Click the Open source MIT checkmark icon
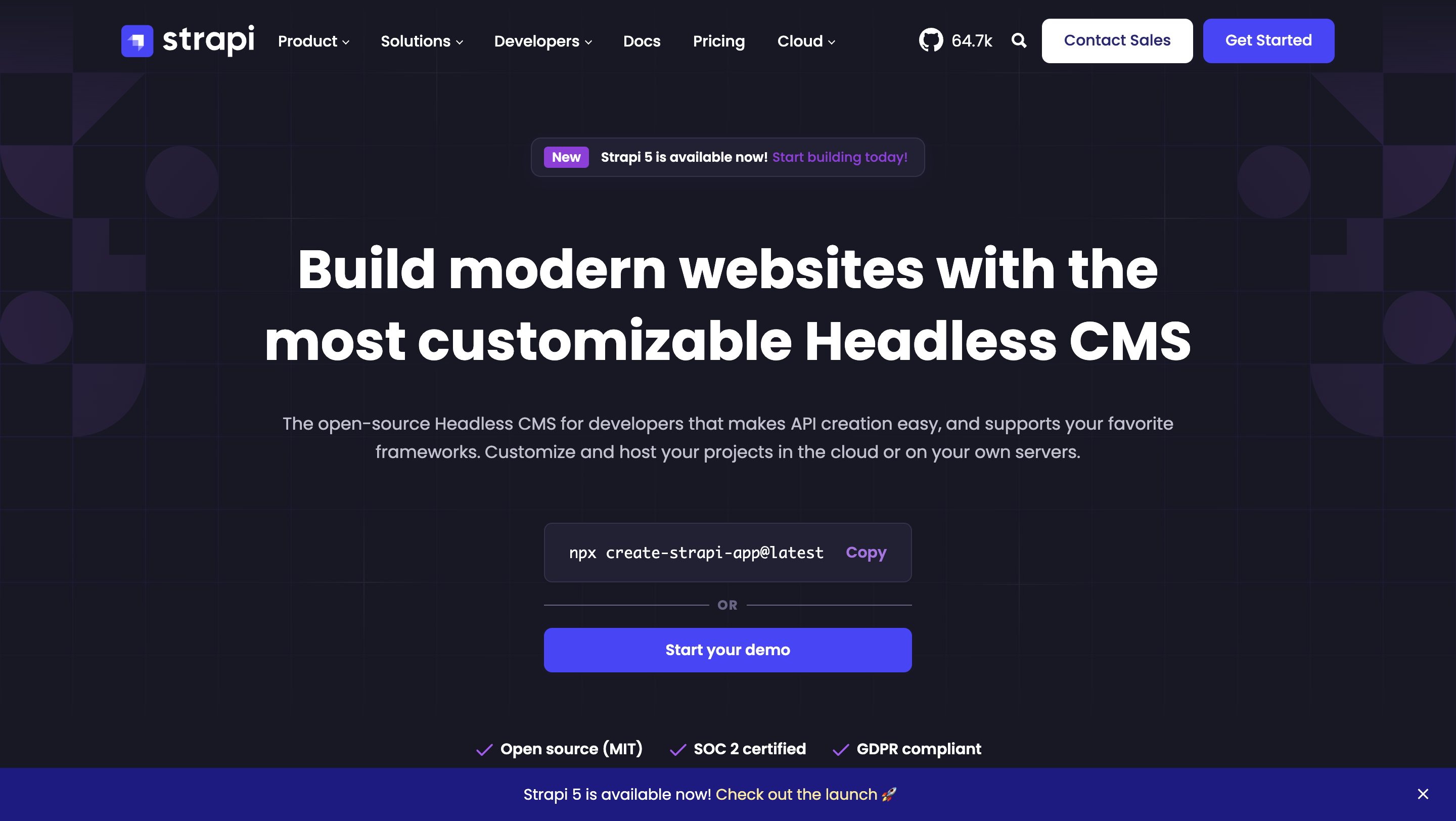Viewport: 1456px width, 821px height. tap(483, 749)
